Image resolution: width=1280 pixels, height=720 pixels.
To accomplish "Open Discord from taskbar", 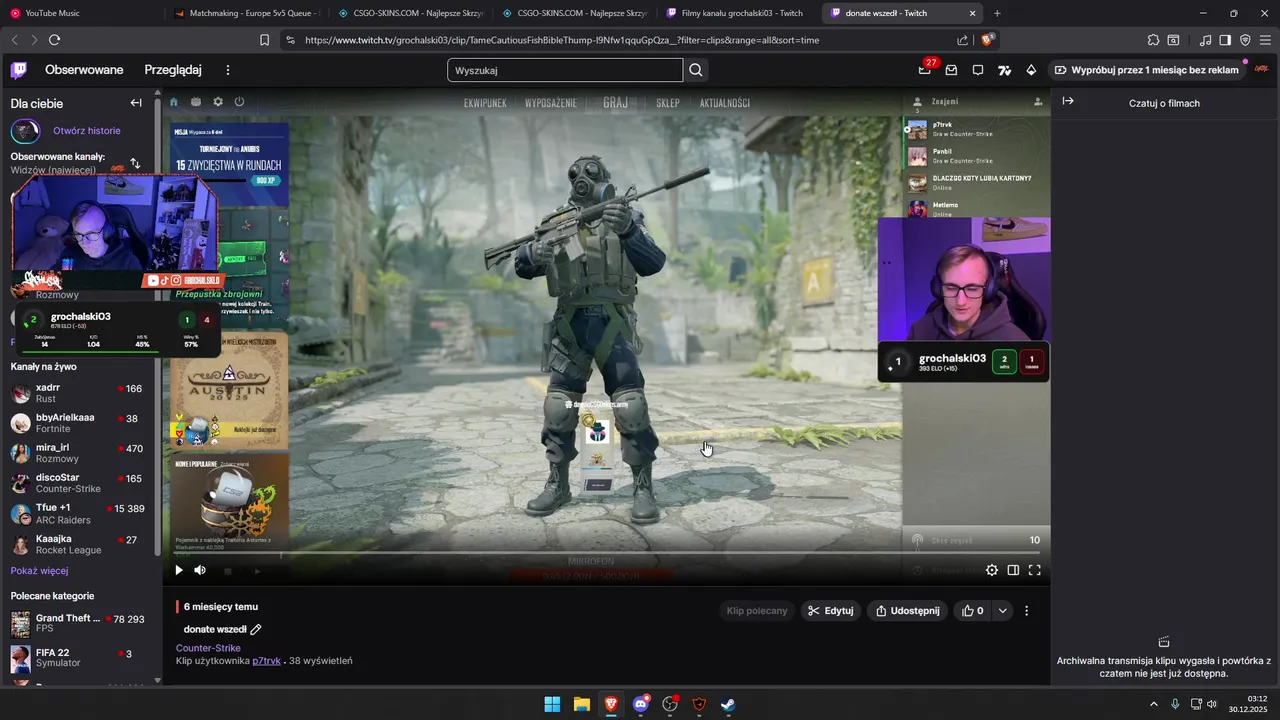I will tap(640, 704).
